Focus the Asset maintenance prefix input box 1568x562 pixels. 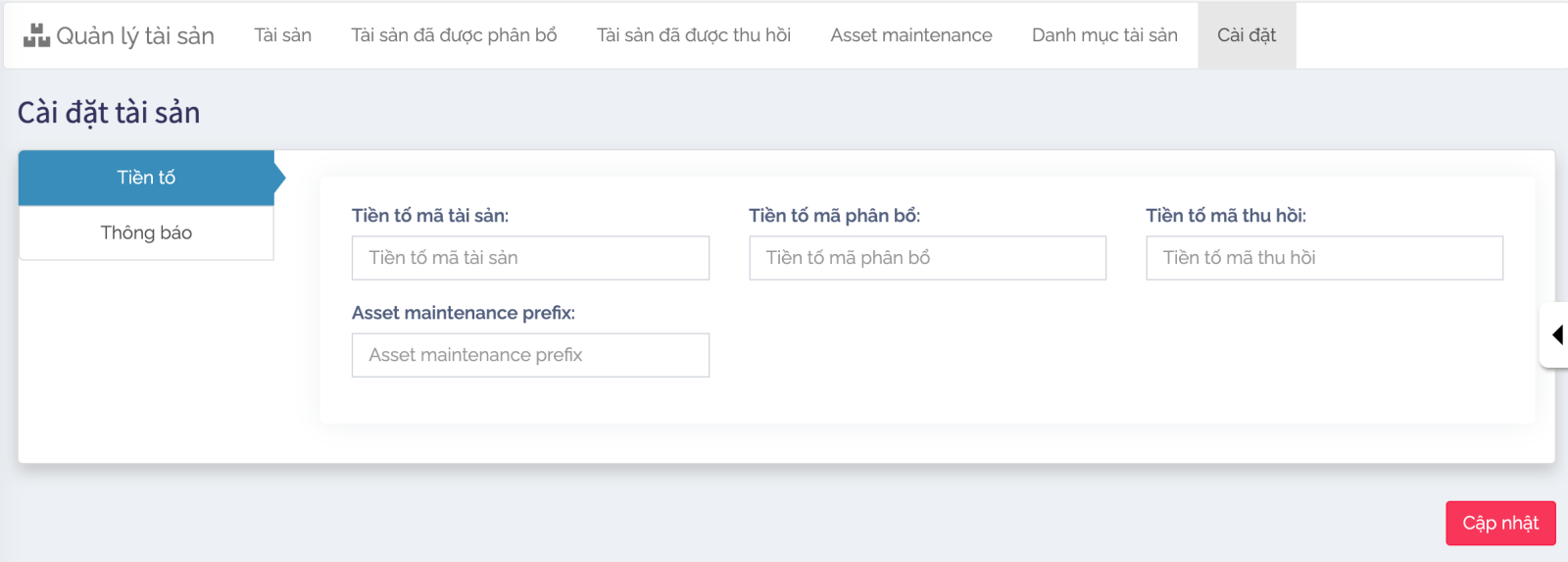(529, 355)
